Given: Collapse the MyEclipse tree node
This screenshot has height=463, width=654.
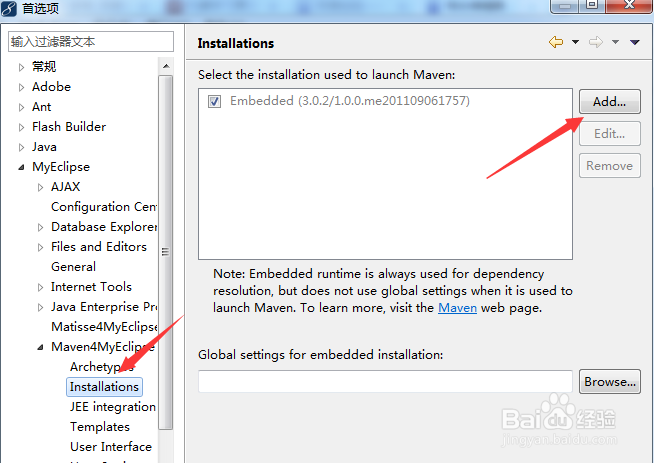Looking at the screenshot, I should (21, 167).
